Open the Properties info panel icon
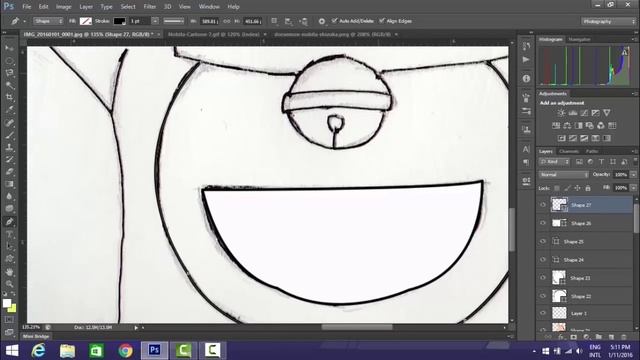640x360 pixels. [526, 78]
